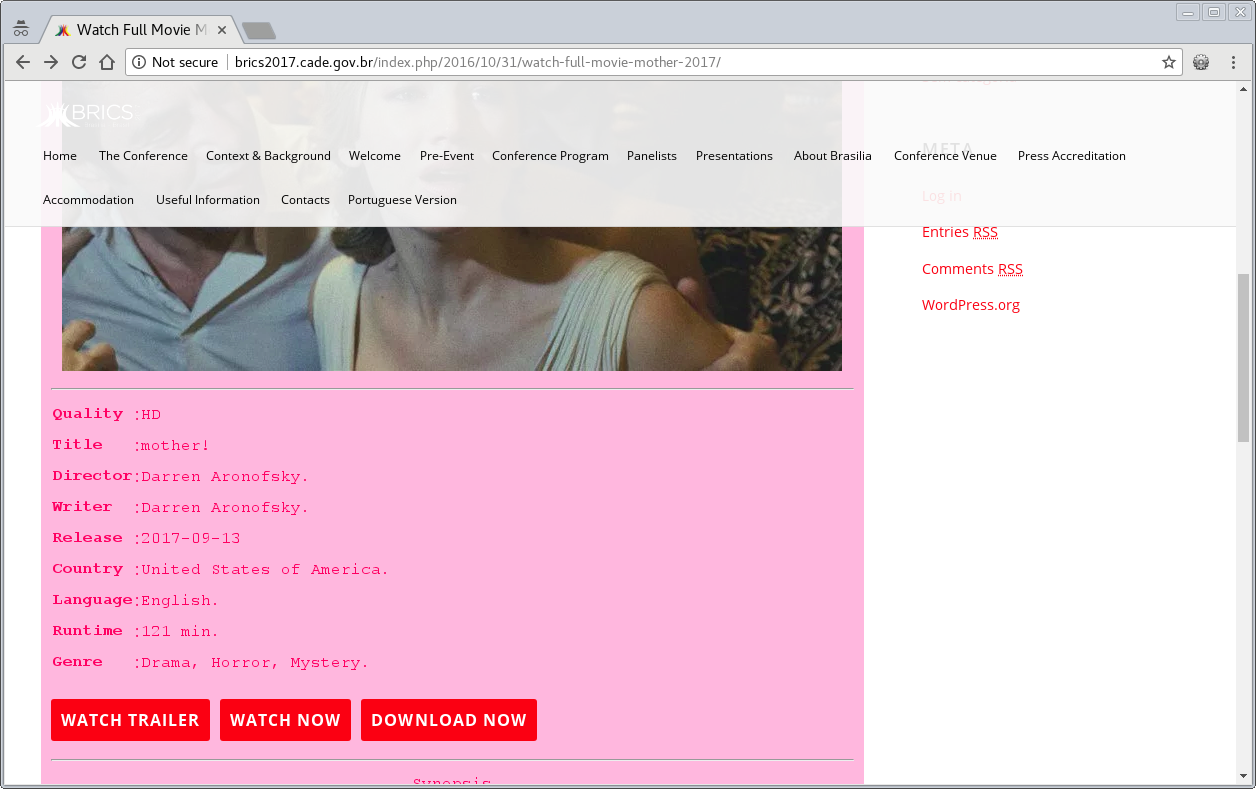The height and width of the screenshot is (789, 1256).
Task: Reload the current page
Action: (x=79, y=62)
